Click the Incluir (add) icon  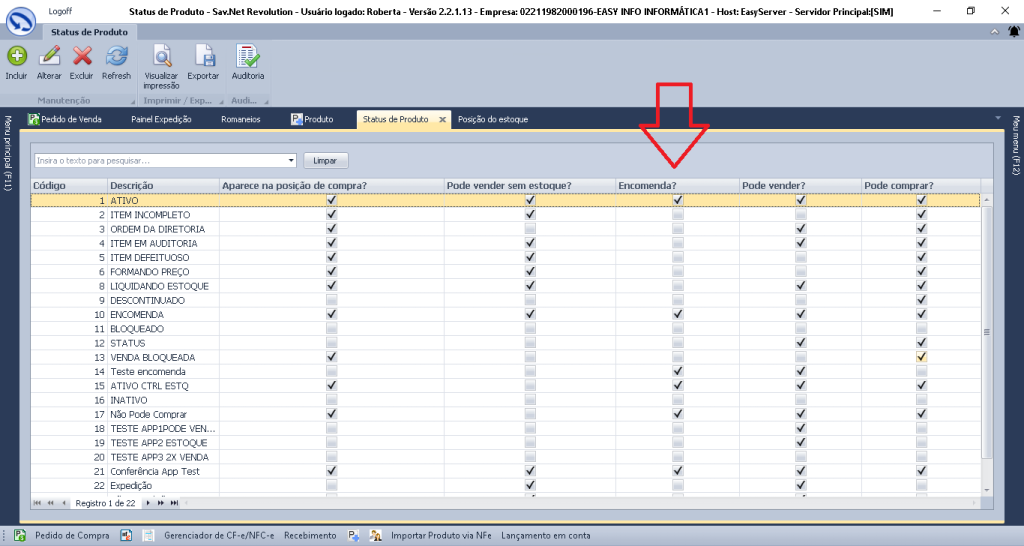coord(16,58)
